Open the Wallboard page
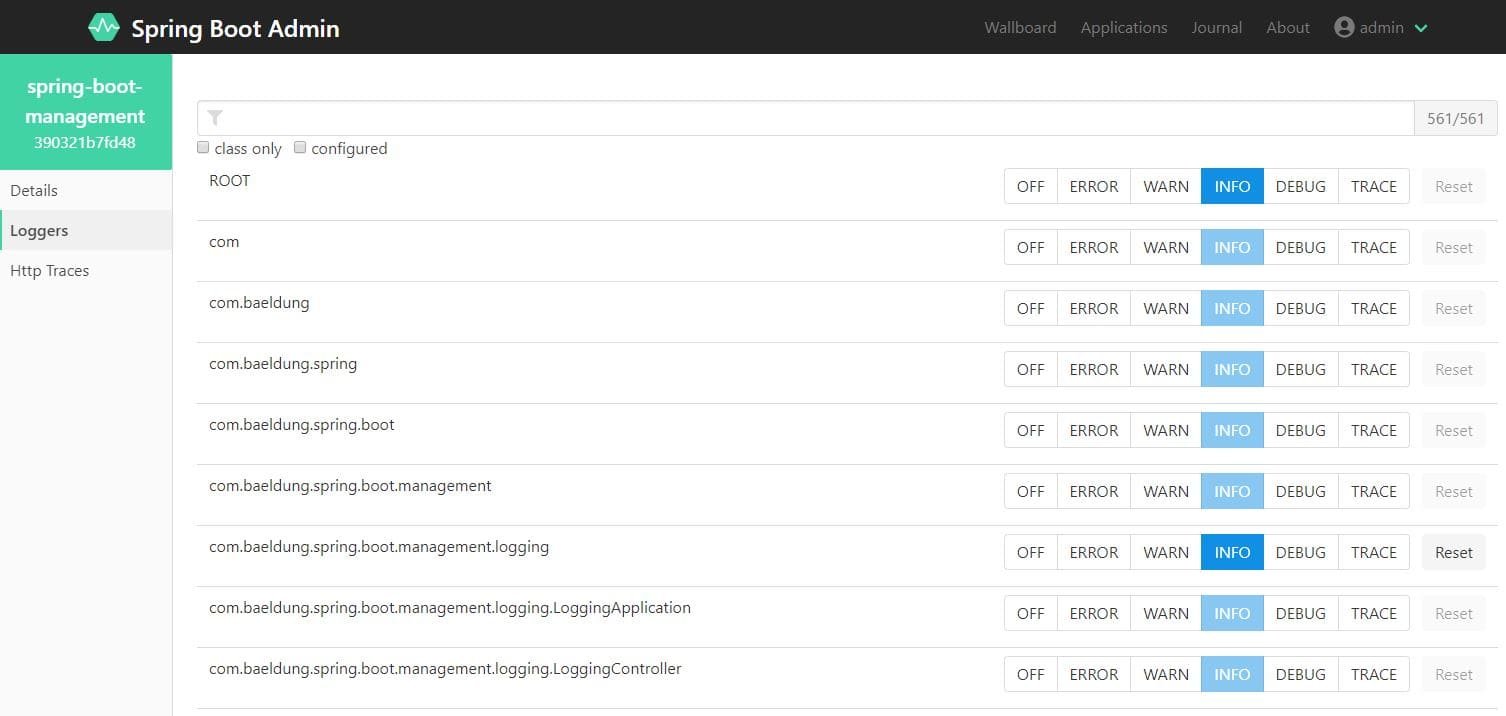 click(x=1020, y=27)
